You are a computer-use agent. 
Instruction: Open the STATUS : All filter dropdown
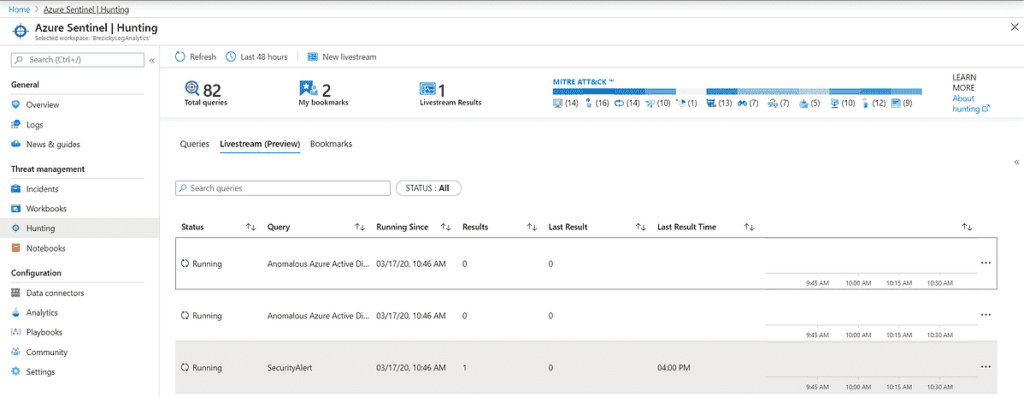coord(428,188)
